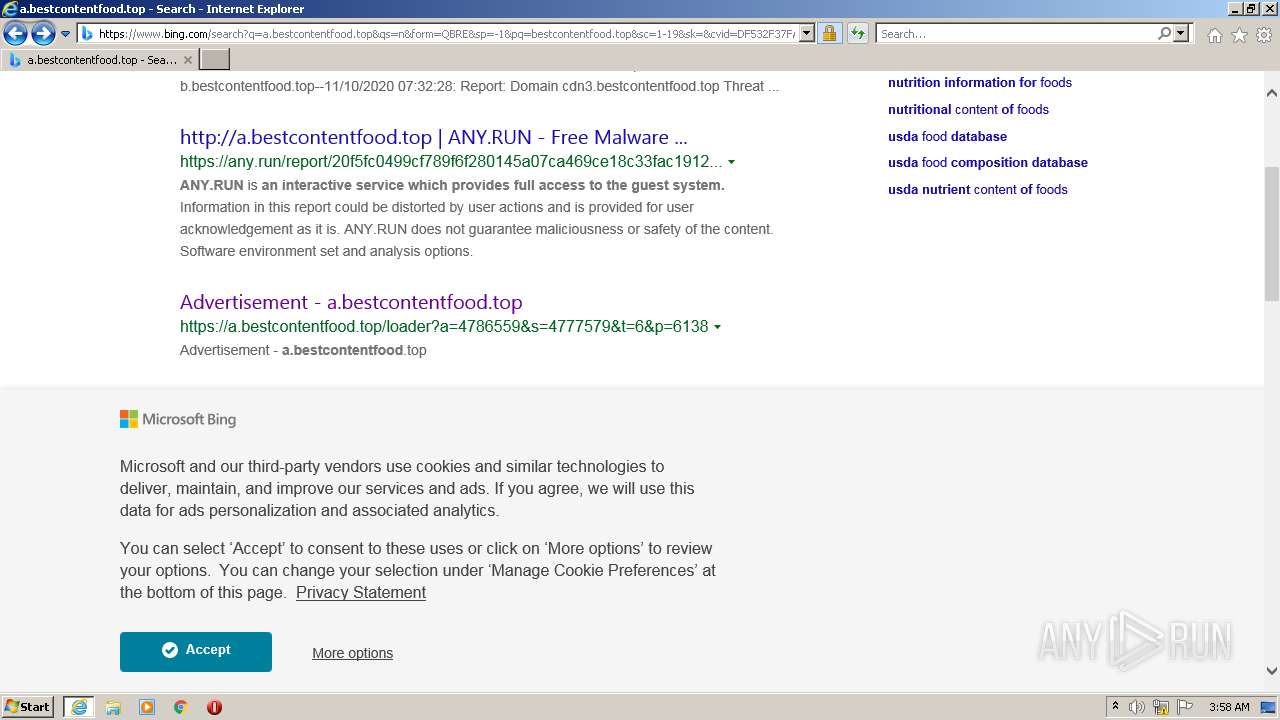Open the Tools gear icon

[1264, 35]
